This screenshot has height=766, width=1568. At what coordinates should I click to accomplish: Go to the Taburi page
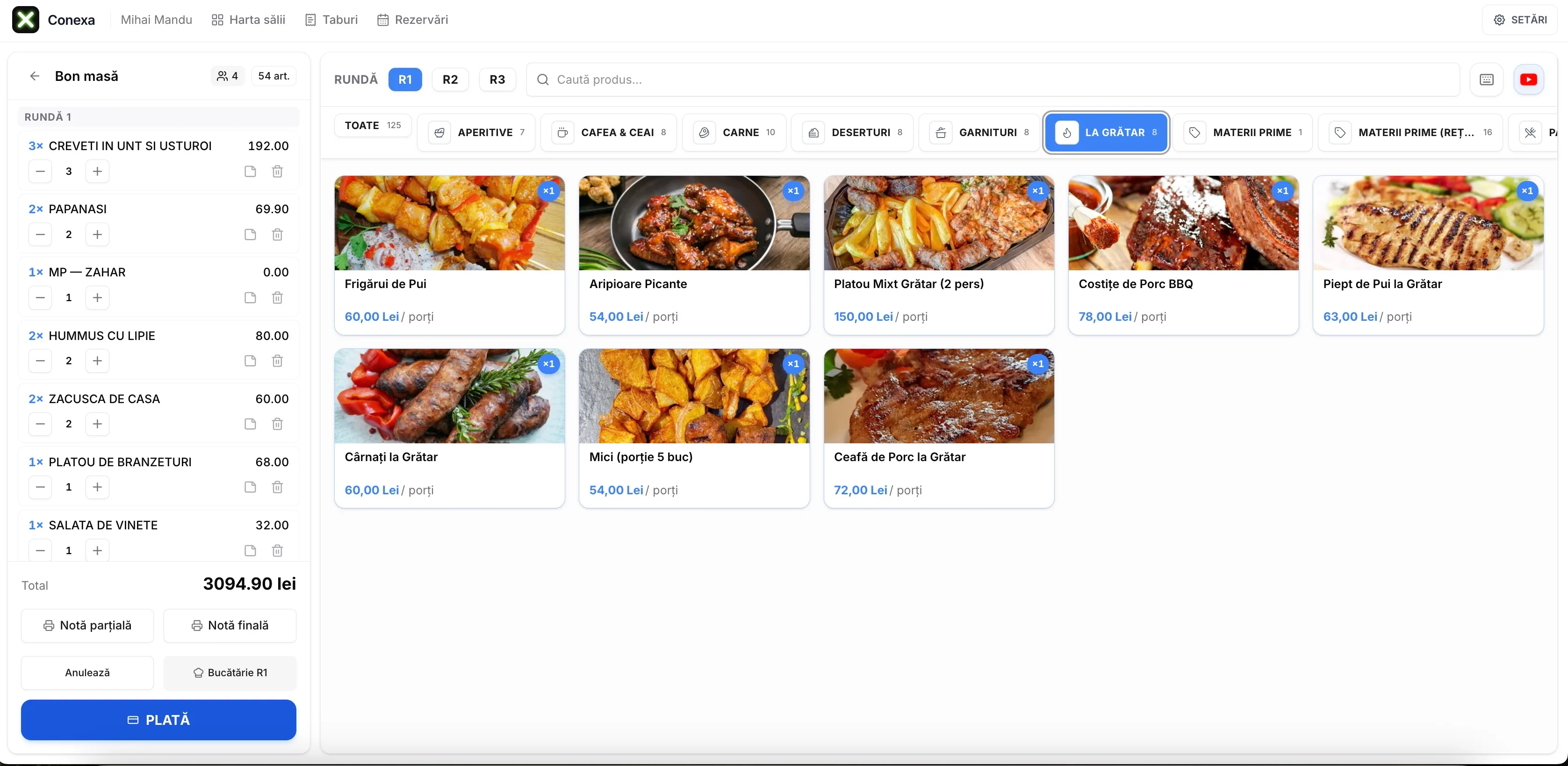(x=332, y=20)
